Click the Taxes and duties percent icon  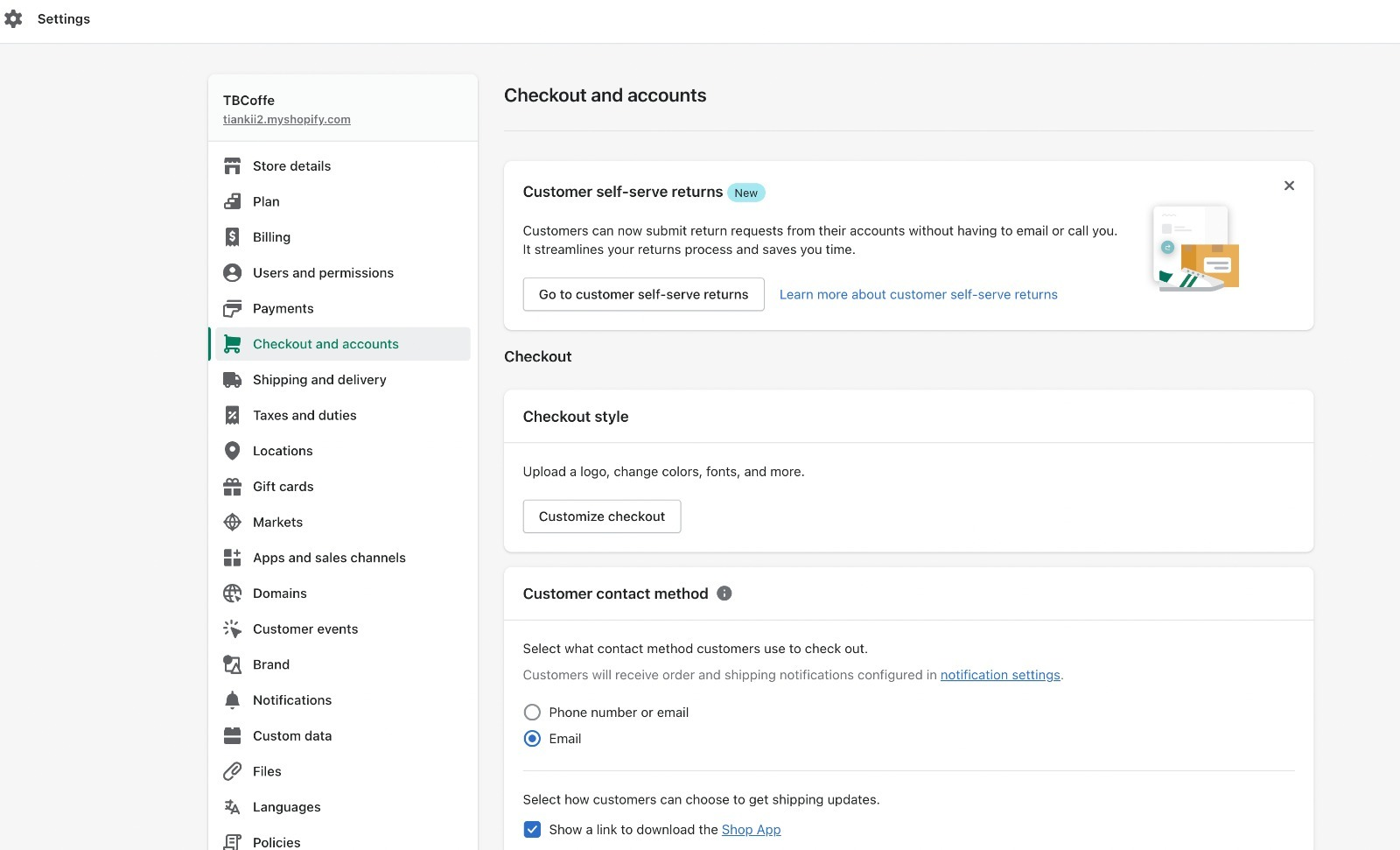pos(232,415)
